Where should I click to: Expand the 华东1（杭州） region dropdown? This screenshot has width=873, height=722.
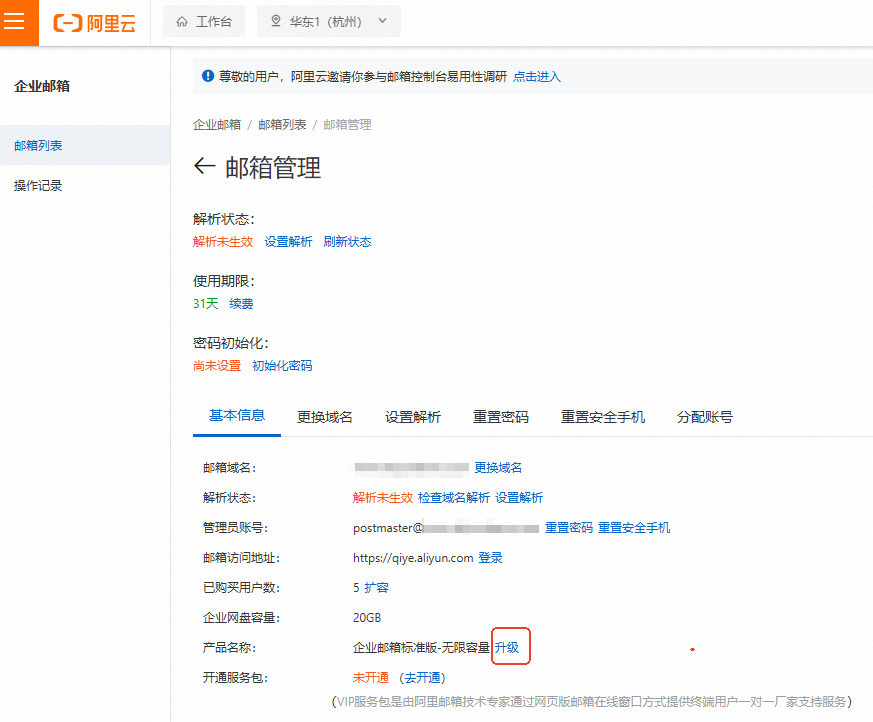click(x=329, y=21)
